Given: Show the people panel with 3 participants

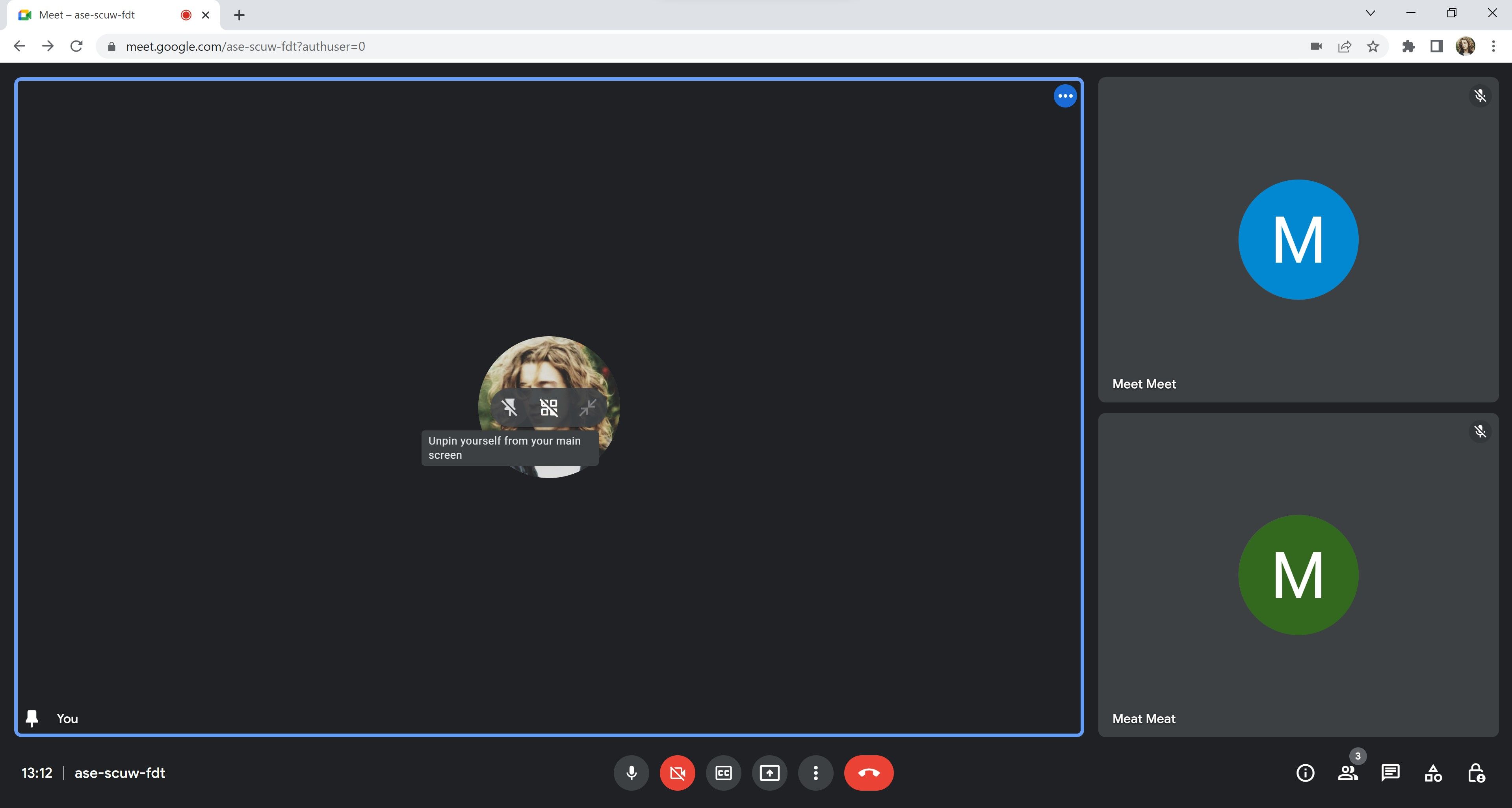Looking at the screenshot, I should click(x=1347, y=773).
